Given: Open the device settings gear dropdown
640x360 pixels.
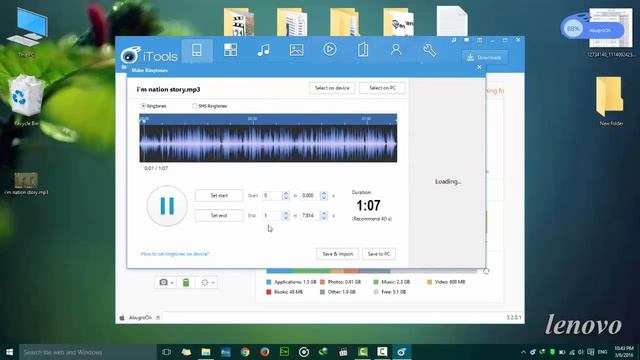Looking at the screenshot, I should pos(207,282).
